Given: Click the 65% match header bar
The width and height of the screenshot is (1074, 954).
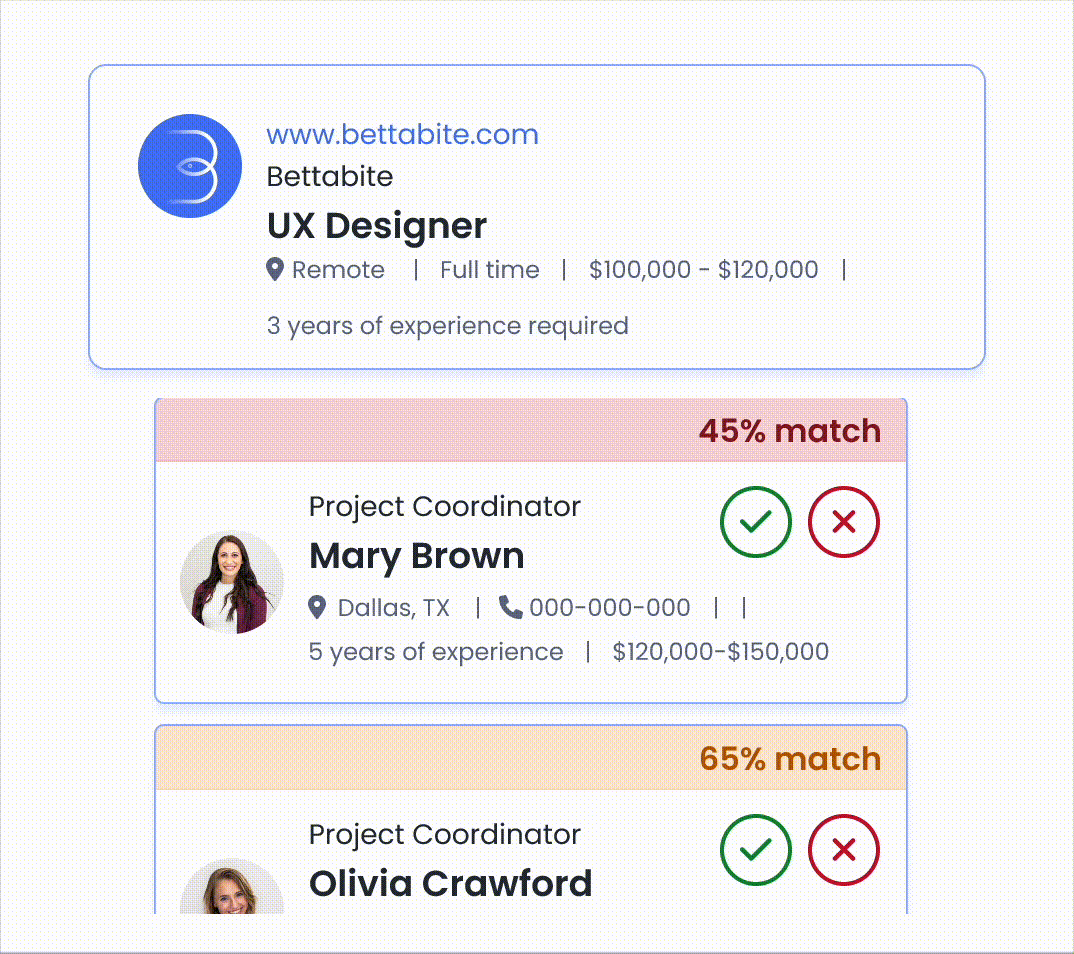Looking at the screenshot, I should click(x=531, y=759).
